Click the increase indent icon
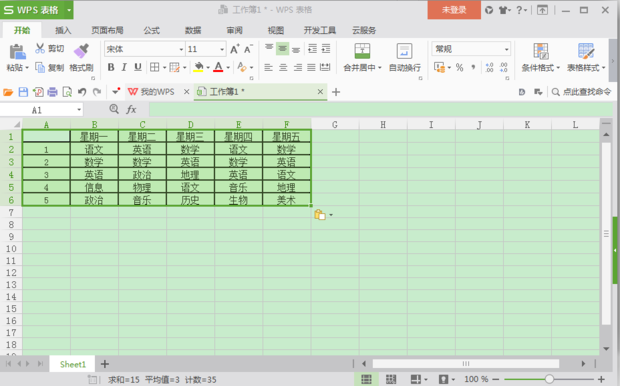Screen dimensions: 620x386 [326, 49]
